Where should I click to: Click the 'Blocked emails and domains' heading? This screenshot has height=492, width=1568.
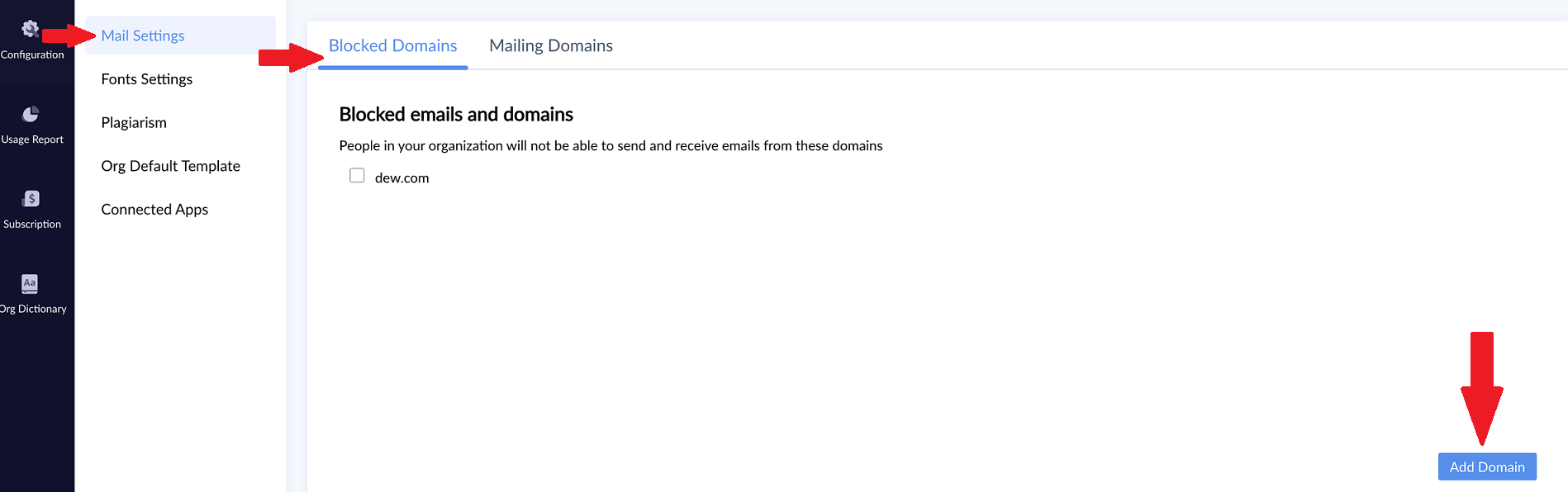456,114
